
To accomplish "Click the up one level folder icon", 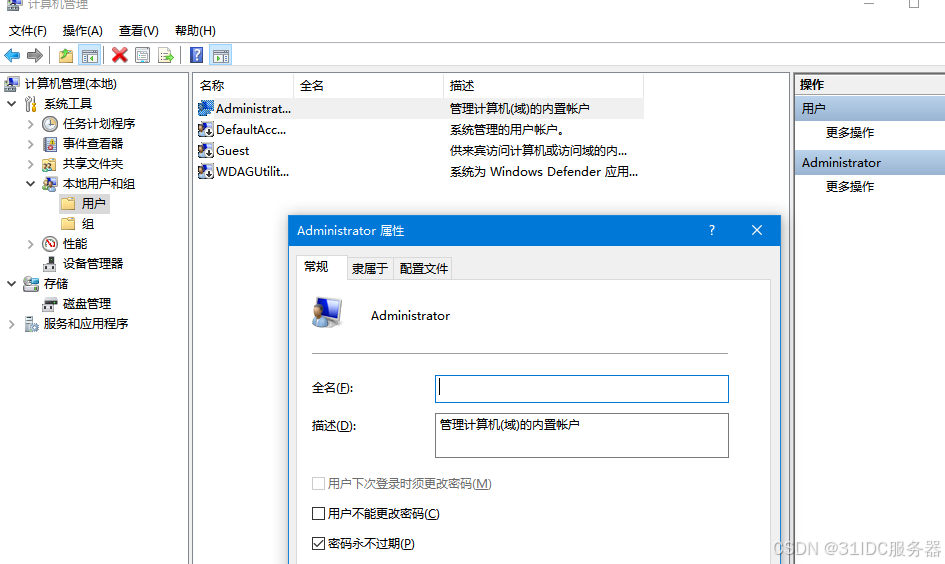I will click(x=66, y=56).
